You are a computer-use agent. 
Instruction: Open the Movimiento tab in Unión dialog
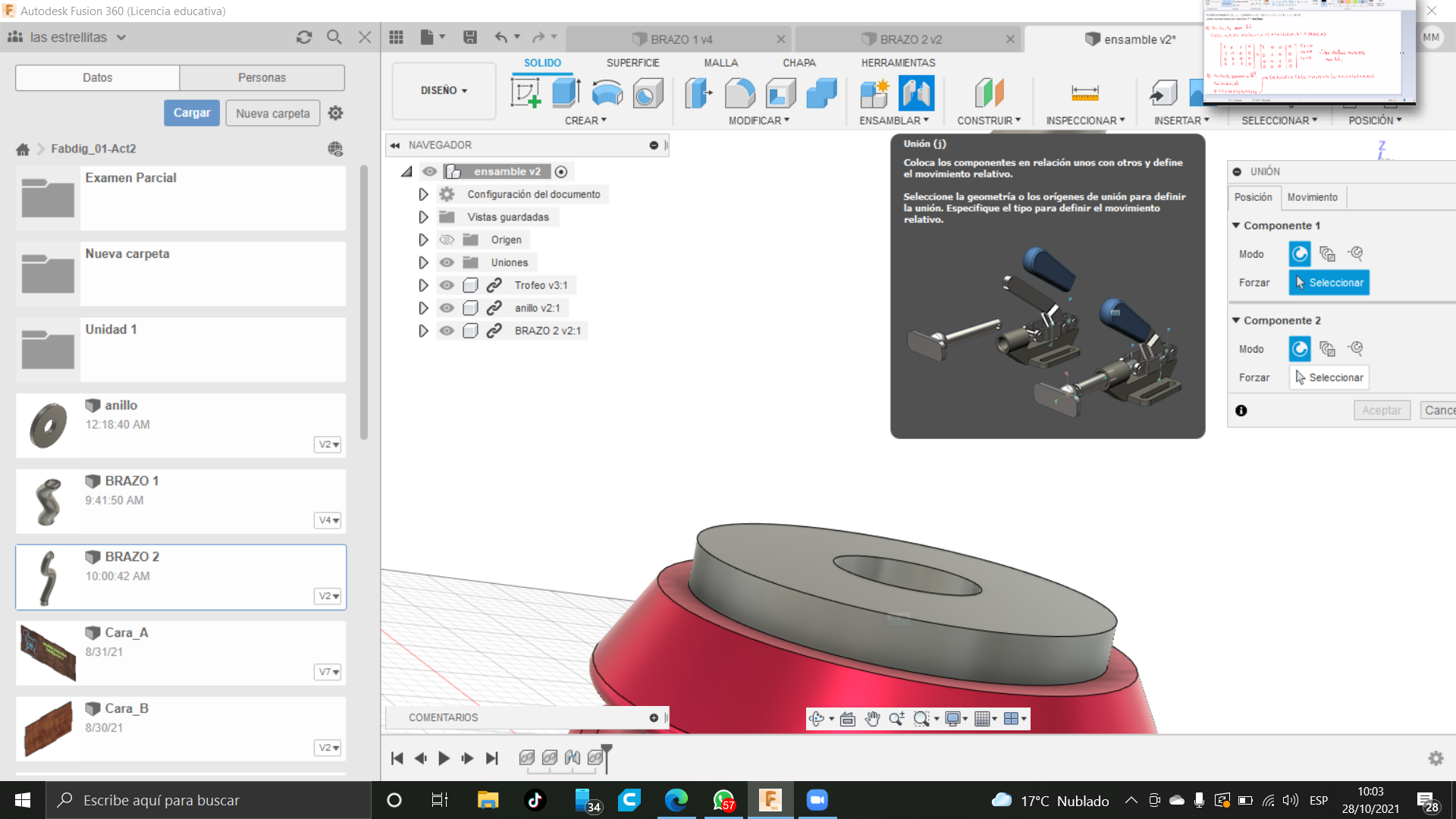(1312, 197)
